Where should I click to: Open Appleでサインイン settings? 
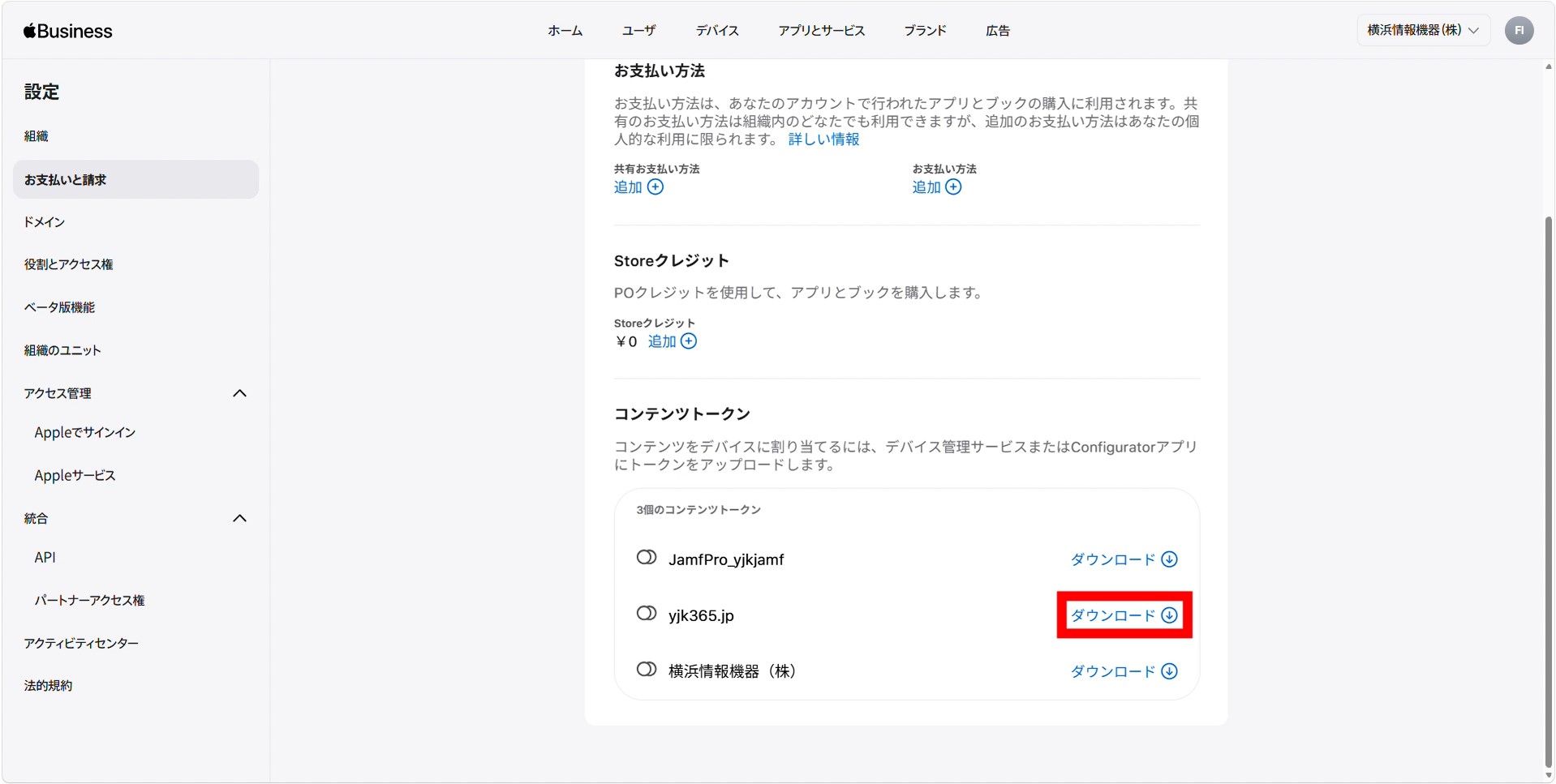[85, 433]
